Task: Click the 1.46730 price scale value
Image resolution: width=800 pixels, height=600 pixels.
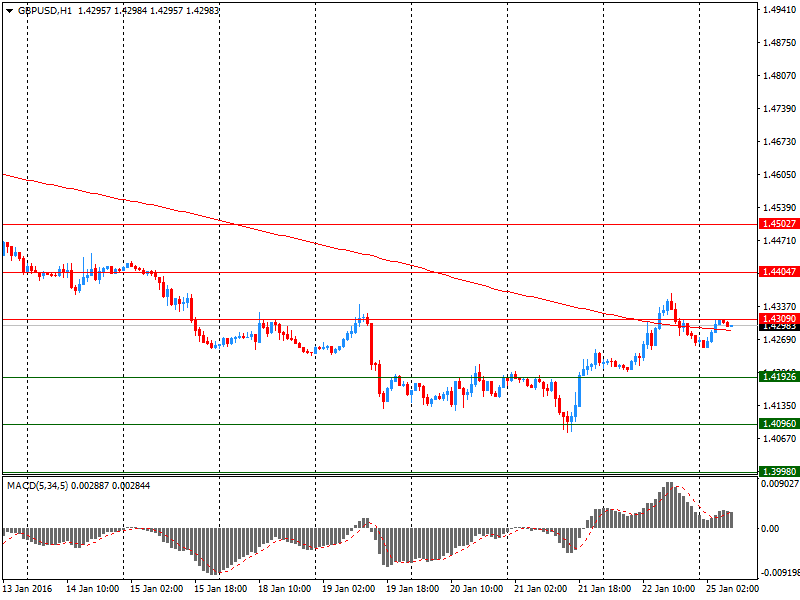Action: click(779, 142)
